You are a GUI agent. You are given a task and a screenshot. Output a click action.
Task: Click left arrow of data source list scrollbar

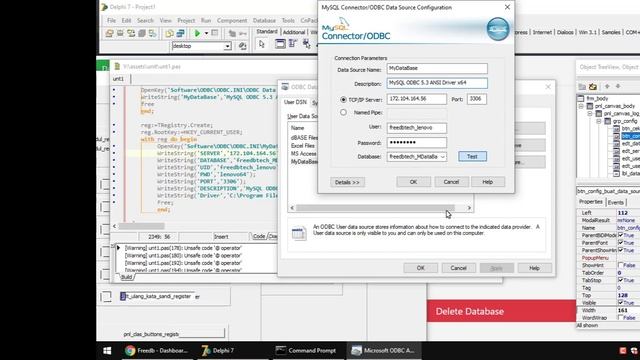click(x=292, y=208)
